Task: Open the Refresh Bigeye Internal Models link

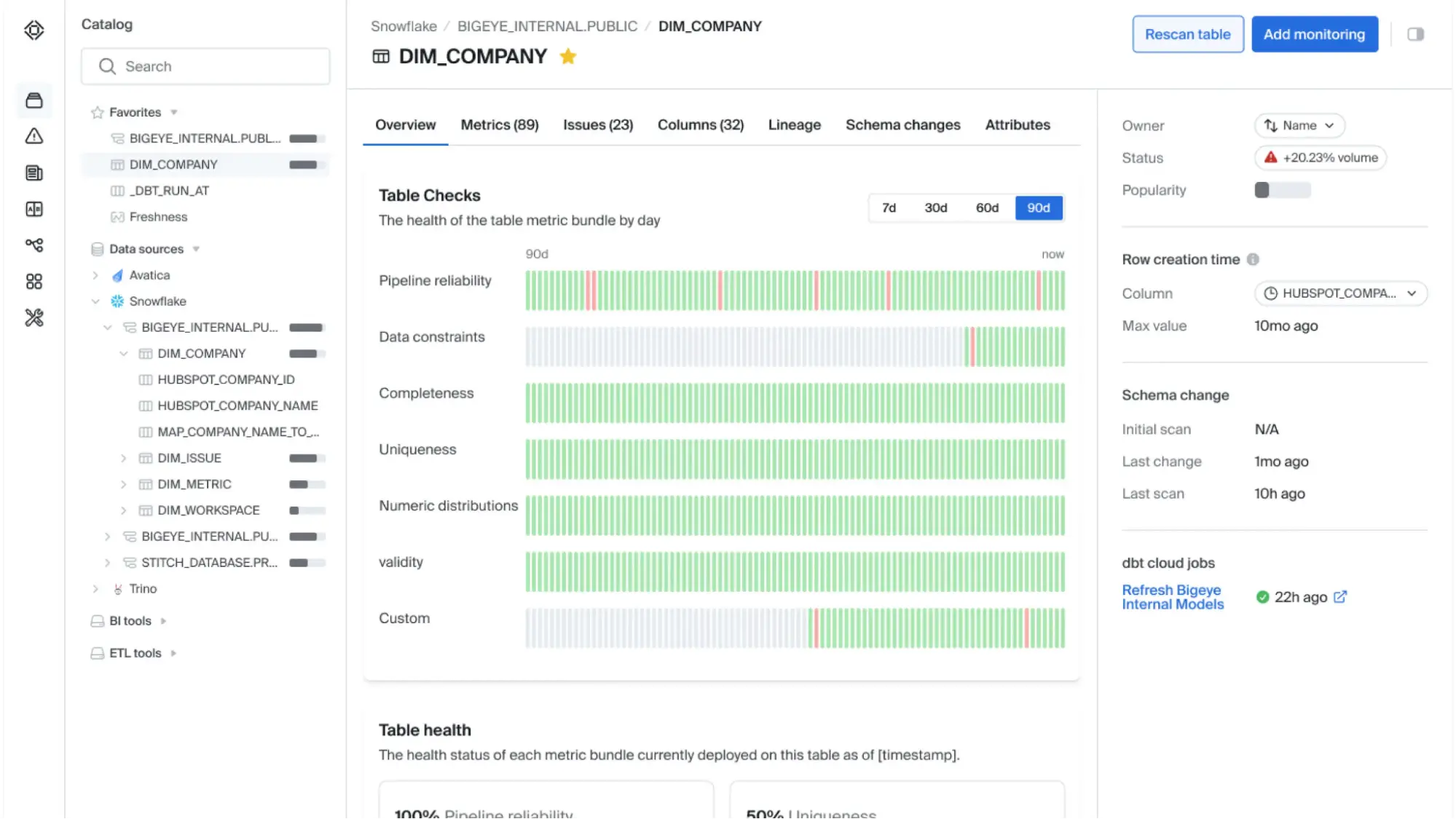Action: [1171, 597]
